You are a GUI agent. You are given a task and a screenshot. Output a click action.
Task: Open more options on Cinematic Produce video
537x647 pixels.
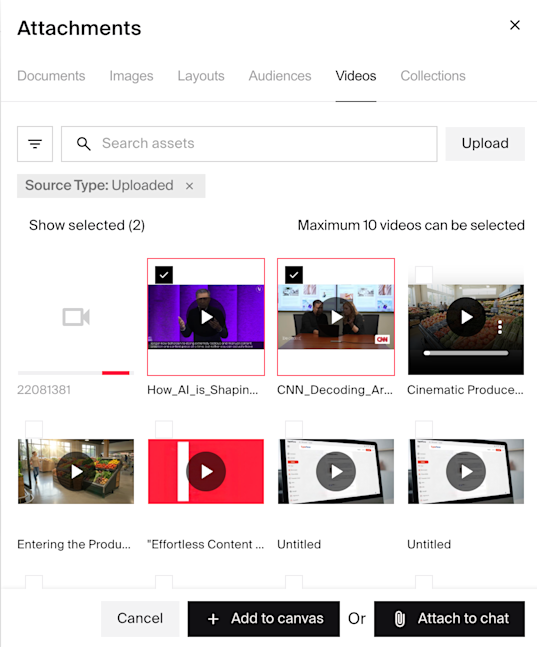pos(500,327)
